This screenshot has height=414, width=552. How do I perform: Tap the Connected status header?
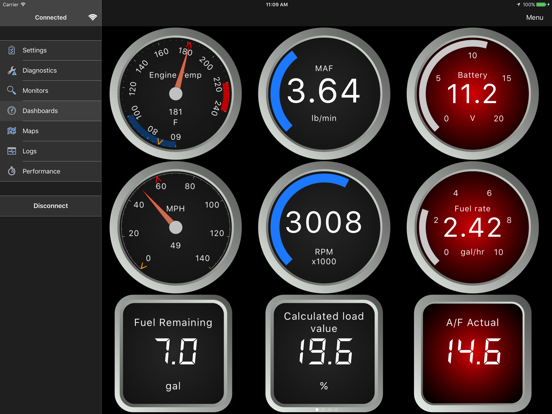click(x=51, y=17)
